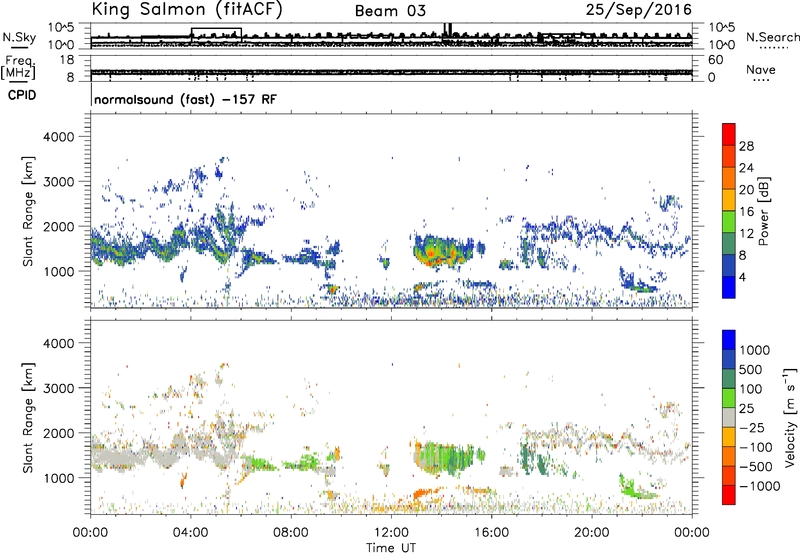Click the '28' power colorbar tick label
Image resolution: width=800 pixels, height=554 pixels.
coord(746,146)
